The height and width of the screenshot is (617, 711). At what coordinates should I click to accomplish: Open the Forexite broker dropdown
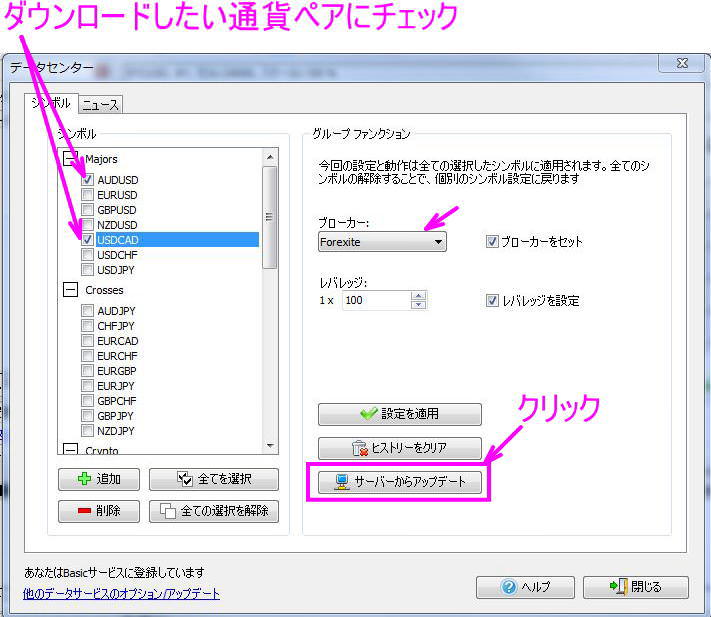(382, 242)
